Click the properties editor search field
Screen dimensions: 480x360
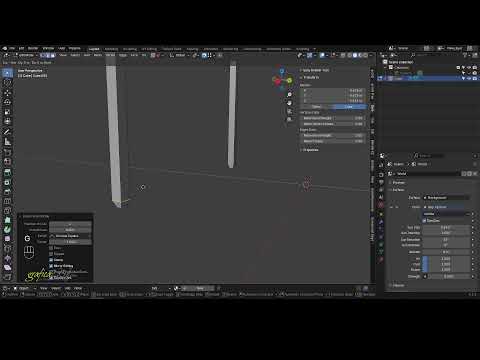430,156
